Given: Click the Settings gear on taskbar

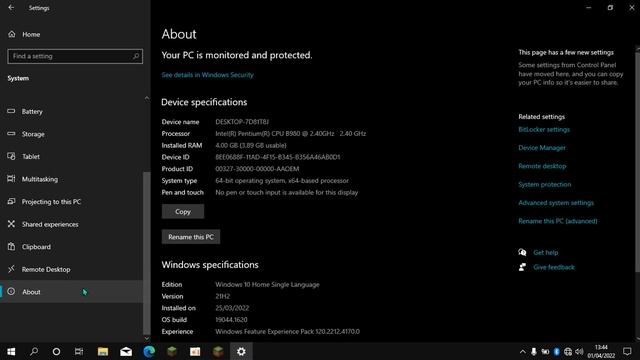Looking at the screenshot, I should pos(241,351).
